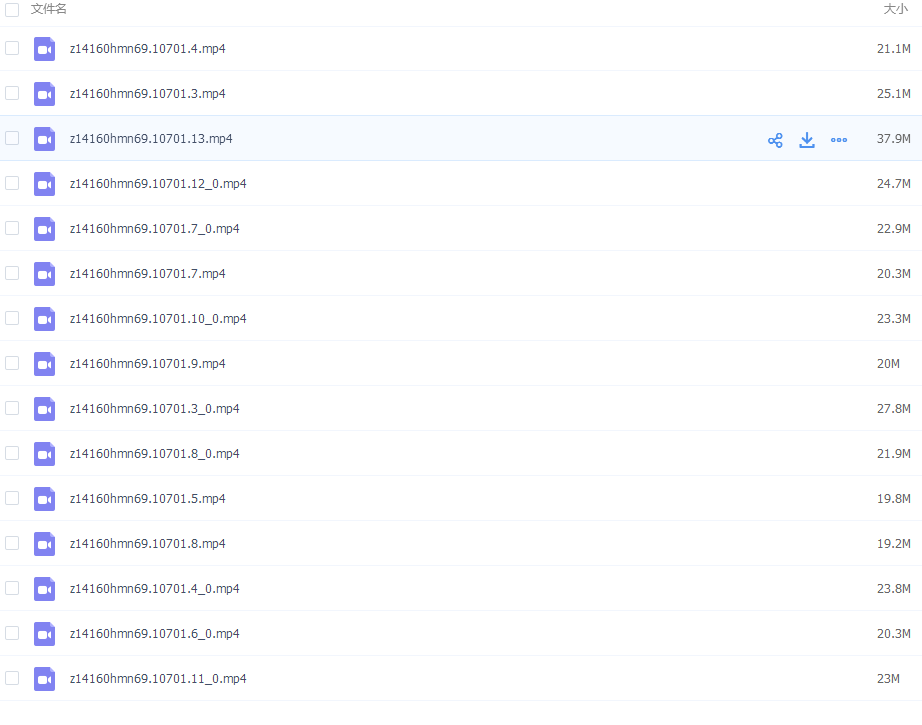Screen dimensions: 922x725
Task: Click video icon of z14160hmn69.10701.4_0.mp4
Action: pos(45,589)
